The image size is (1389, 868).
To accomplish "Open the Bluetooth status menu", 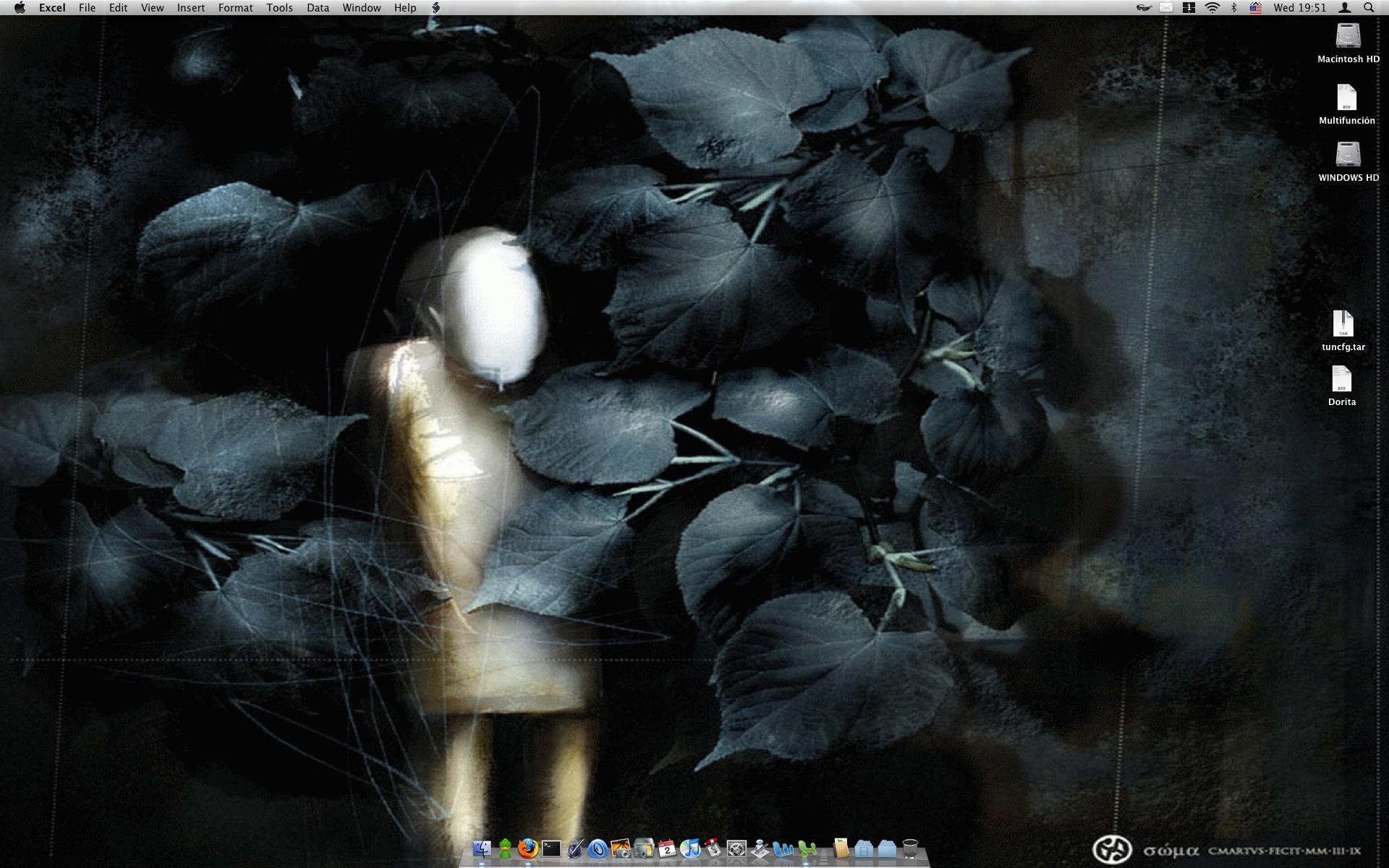I will tap(1234, 7).
